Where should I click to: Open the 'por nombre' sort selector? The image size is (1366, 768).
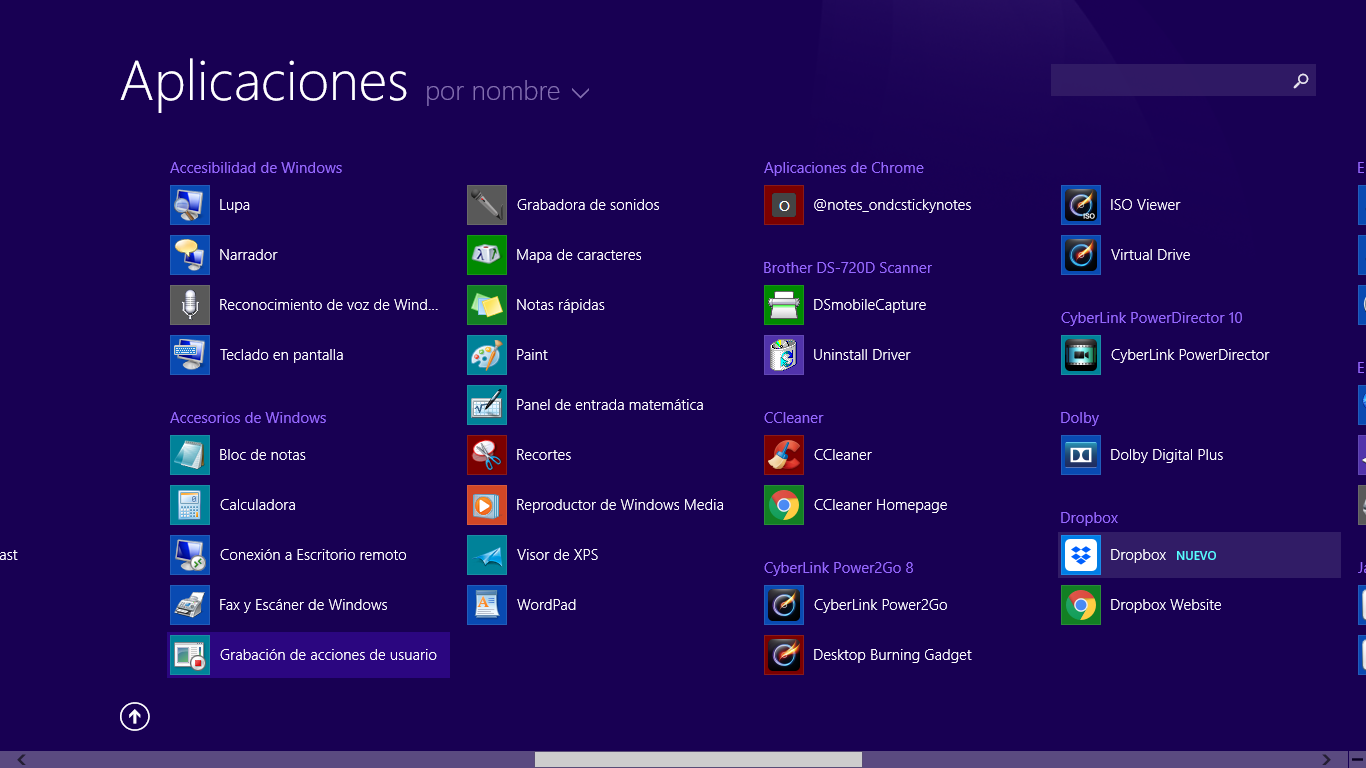(x=507, y=91)
